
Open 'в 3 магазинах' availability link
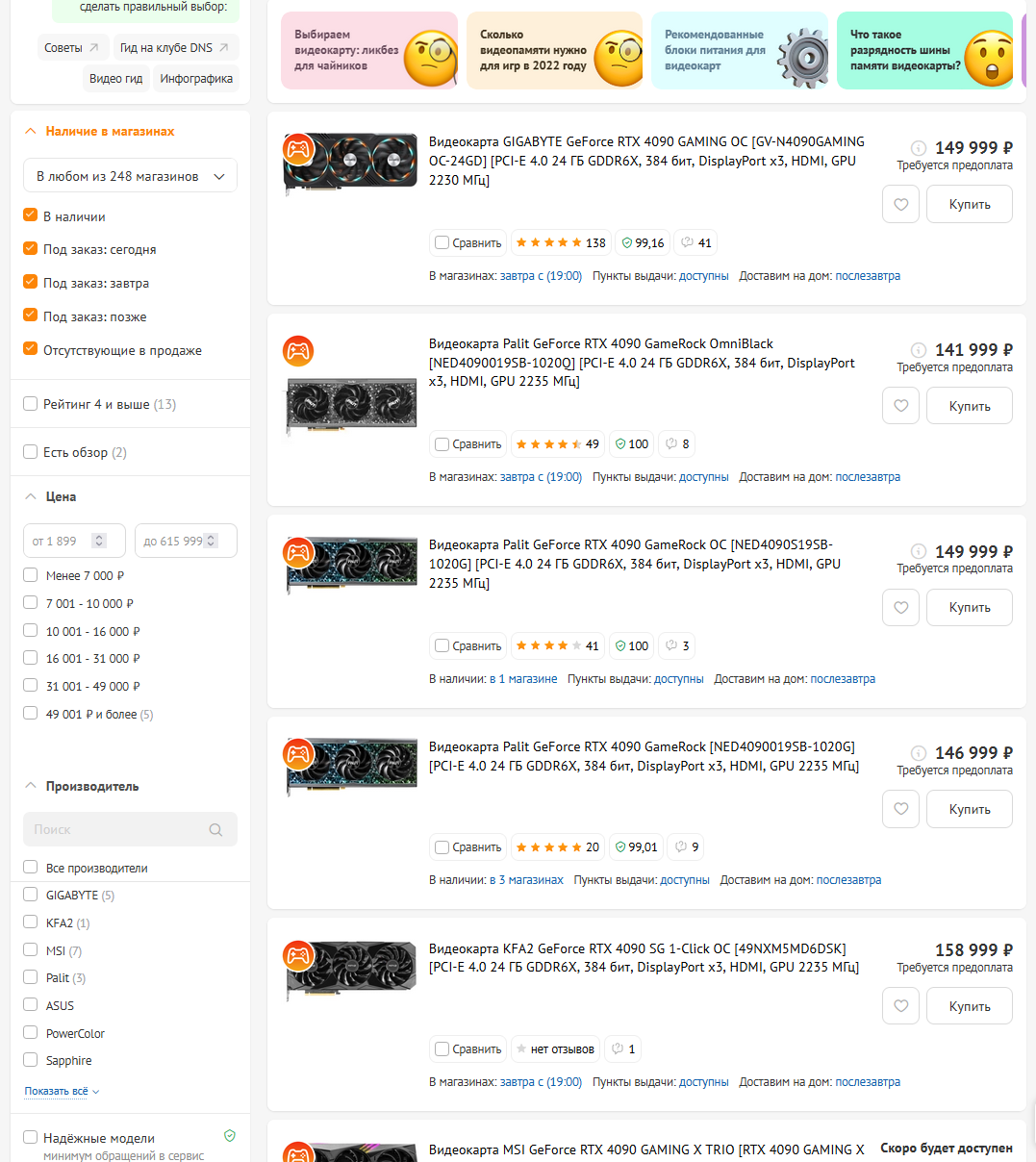(526, 880)
